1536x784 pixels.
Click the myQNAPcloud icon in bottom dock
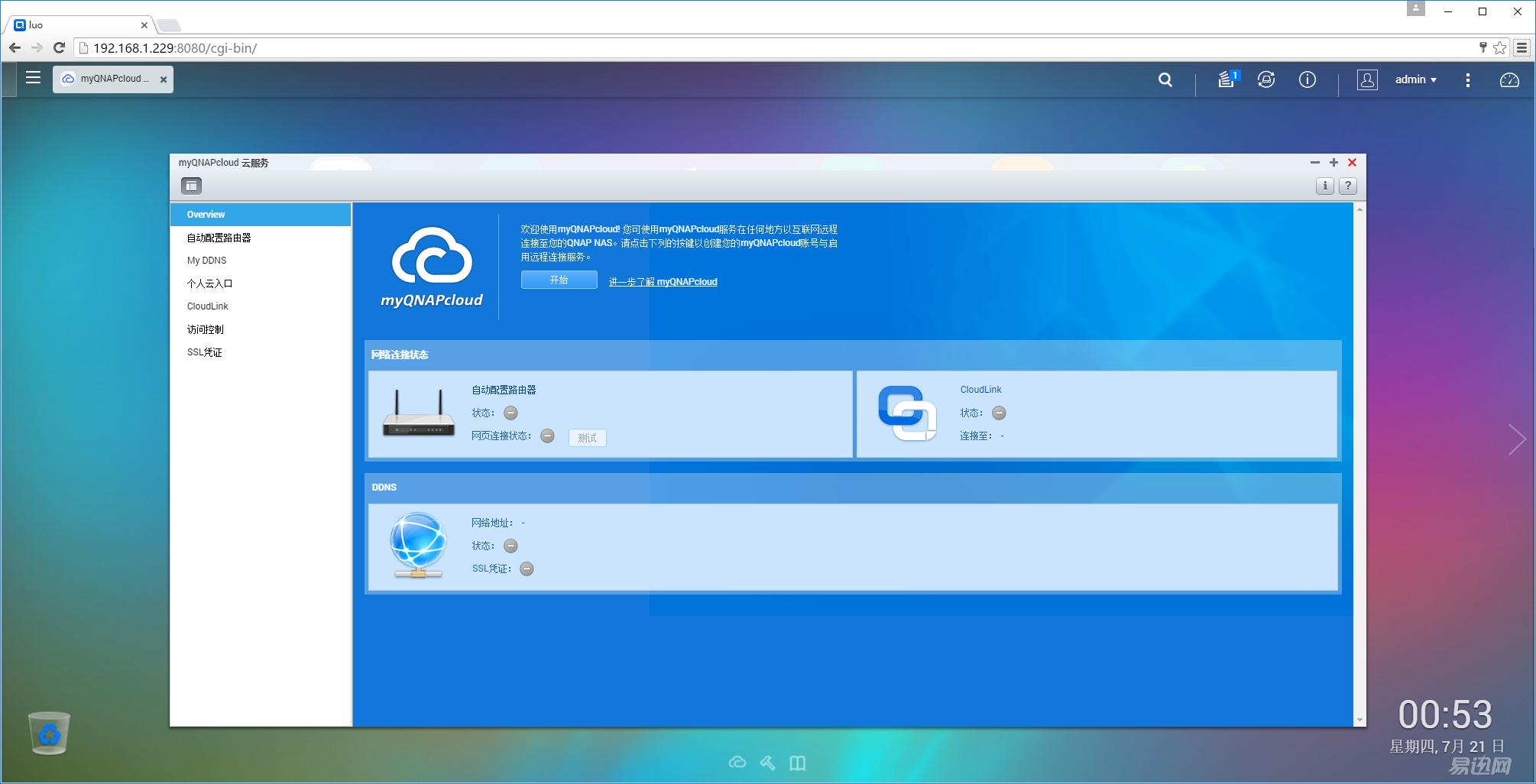point(737,763)
